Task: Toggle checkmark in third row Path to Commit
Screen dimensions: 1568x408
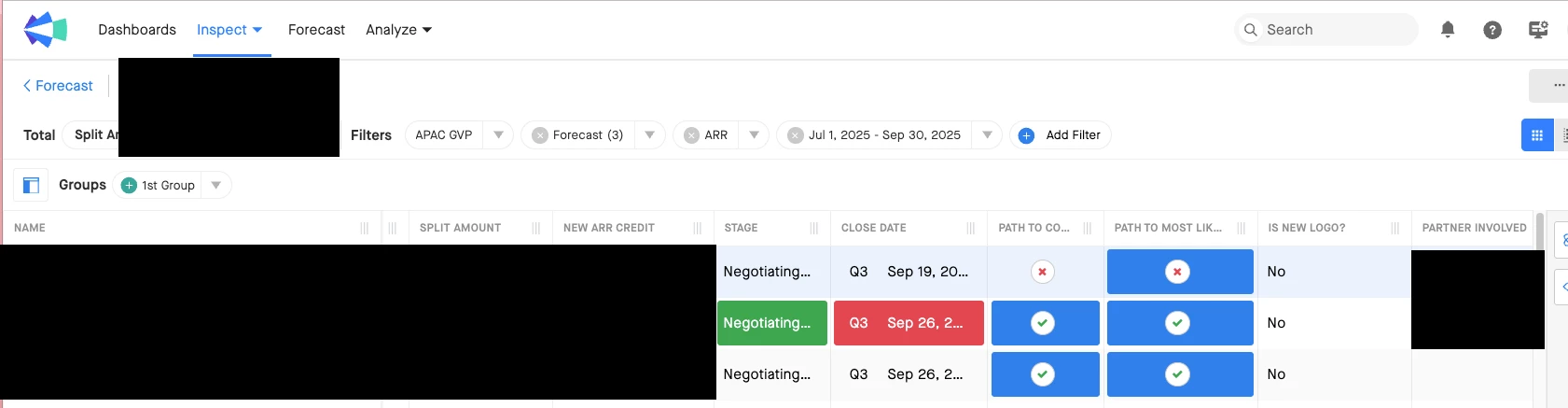Action: [1042, 374]
